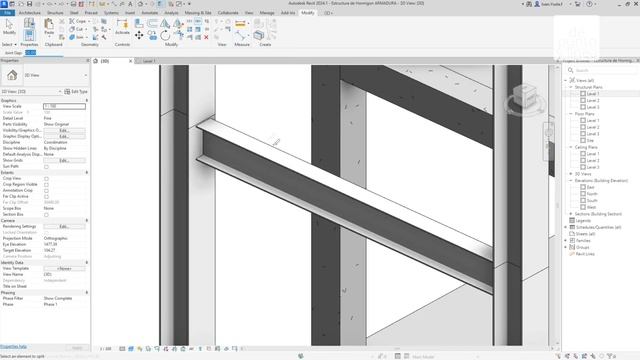Collapse the Views (all) tree node
The height and width of the screenshot is (360, 640).
[x=566, y=80]
